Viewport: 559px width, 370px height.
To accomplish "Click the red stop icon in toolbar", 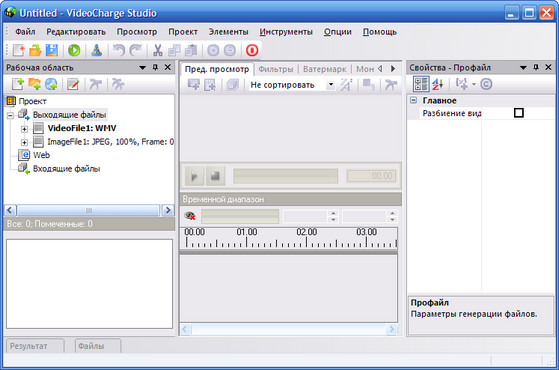I will coord(252,50).
